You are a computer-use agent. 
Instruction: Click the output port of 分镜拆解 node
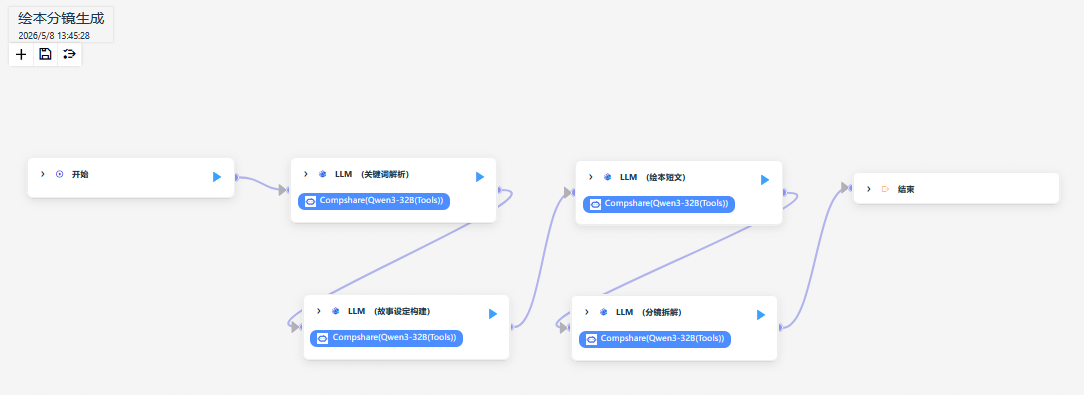780,327
